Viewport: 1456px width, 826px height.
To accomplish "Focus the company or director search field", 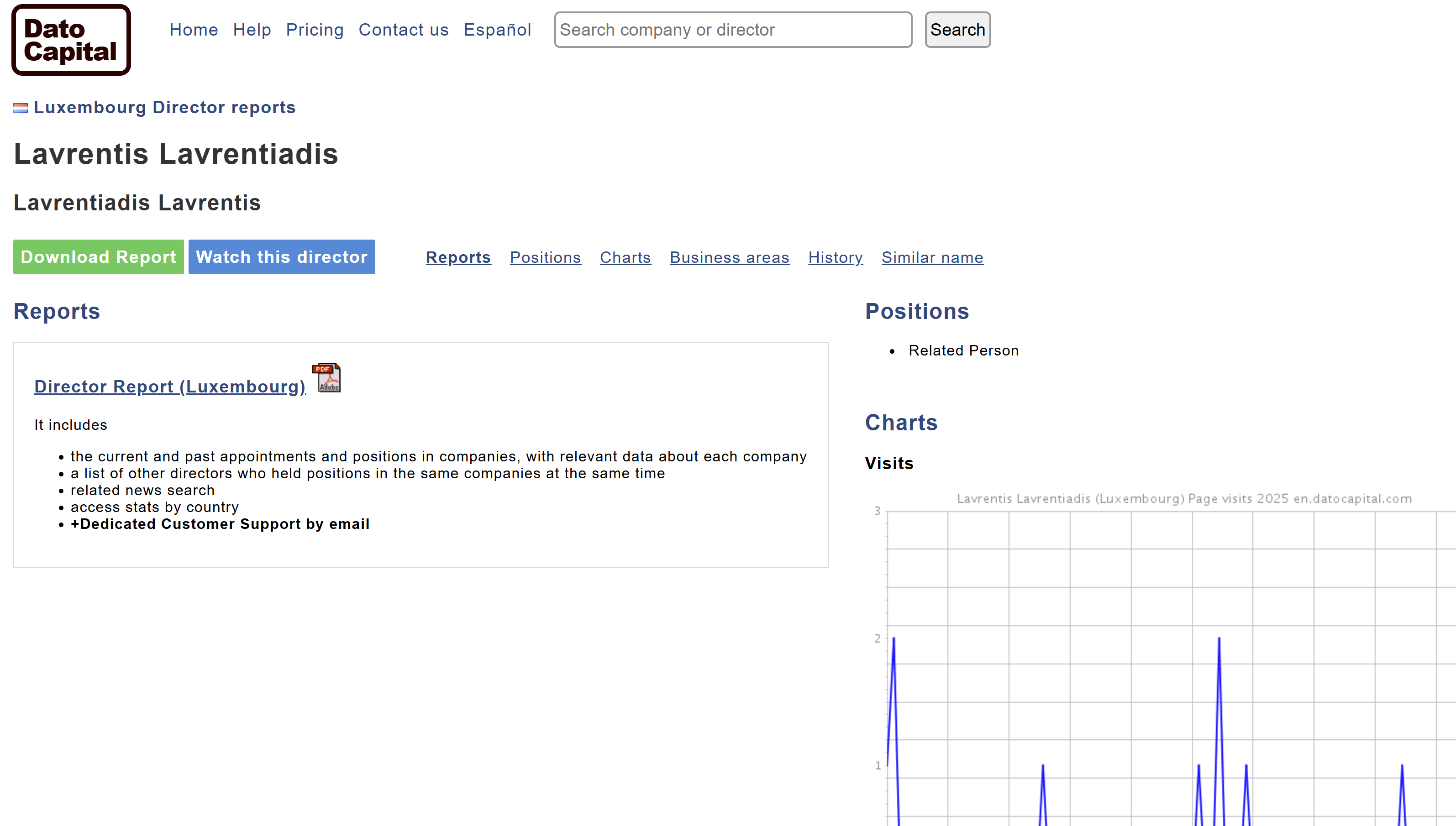I will (x=733, y=30).
